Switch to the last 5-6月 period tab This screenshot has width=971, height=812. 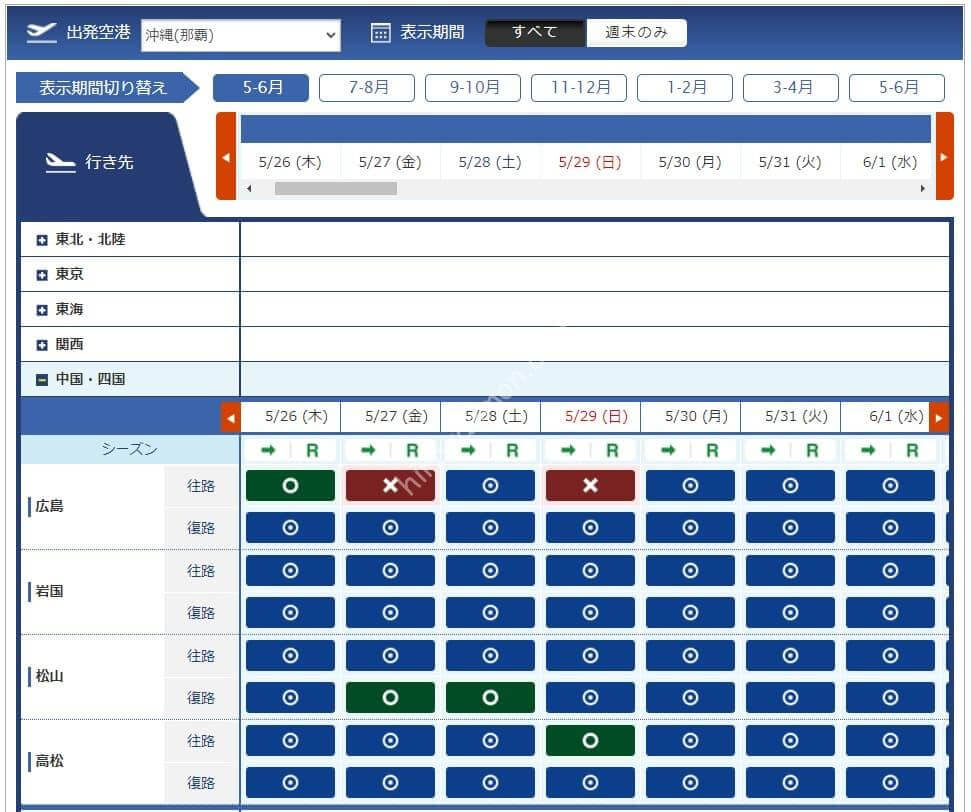896,87
